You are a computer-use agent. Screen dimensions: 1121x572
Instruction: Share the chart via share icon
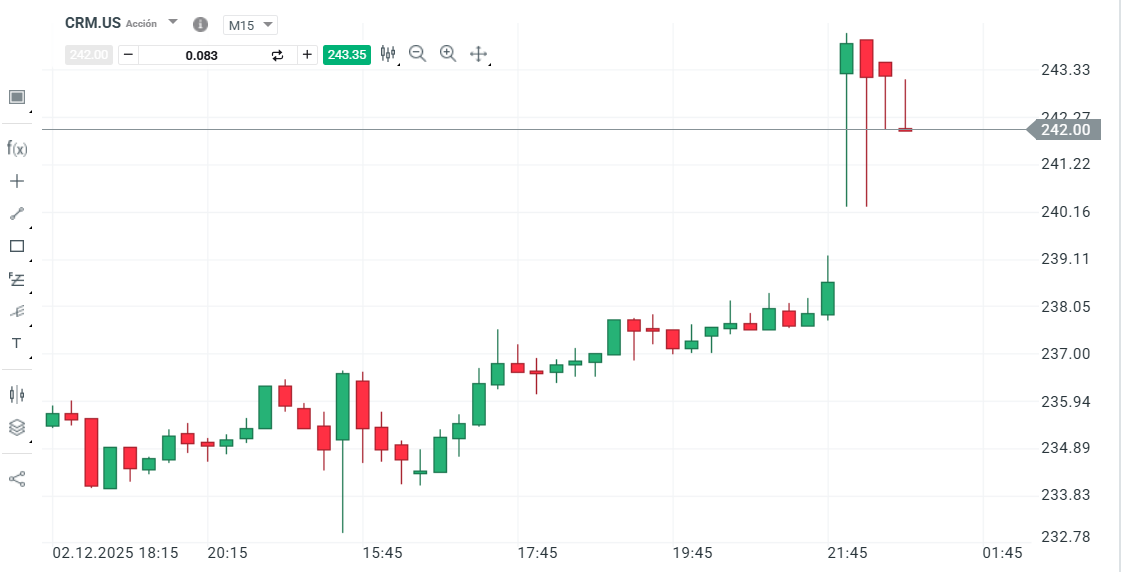pos(17,479)
